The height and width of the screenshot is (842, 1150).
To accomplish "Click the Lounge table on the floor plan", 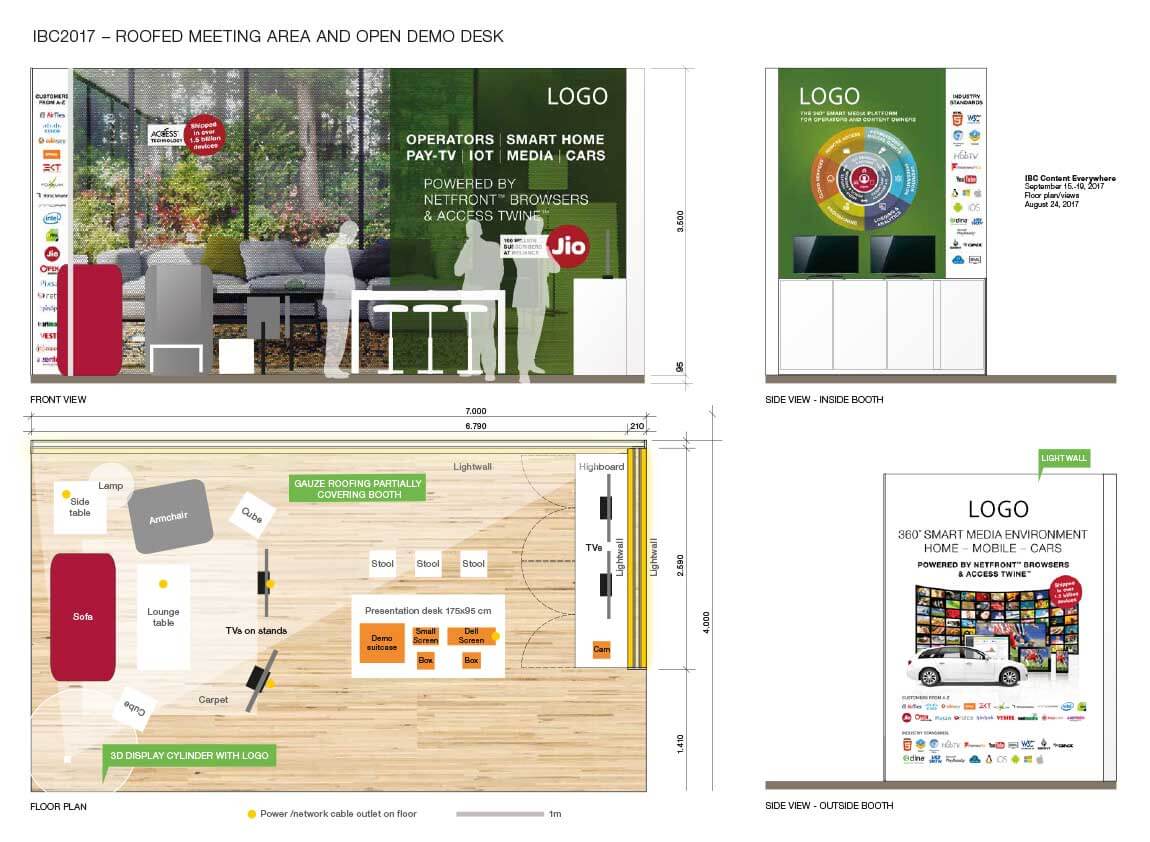I will pyautogui.click(x=163, y=617).
